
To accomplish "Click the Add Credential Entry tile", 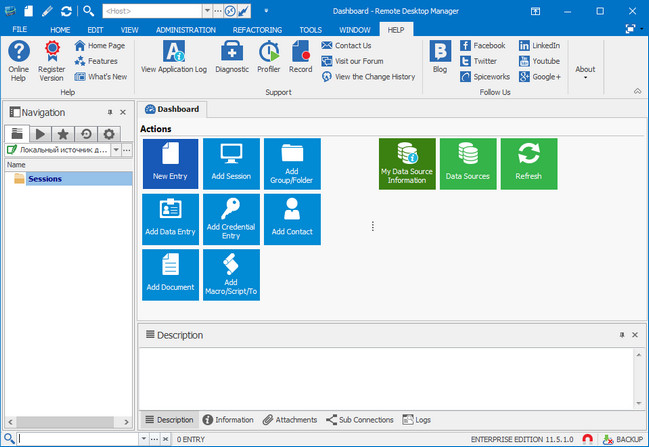I will click(231, 219).
